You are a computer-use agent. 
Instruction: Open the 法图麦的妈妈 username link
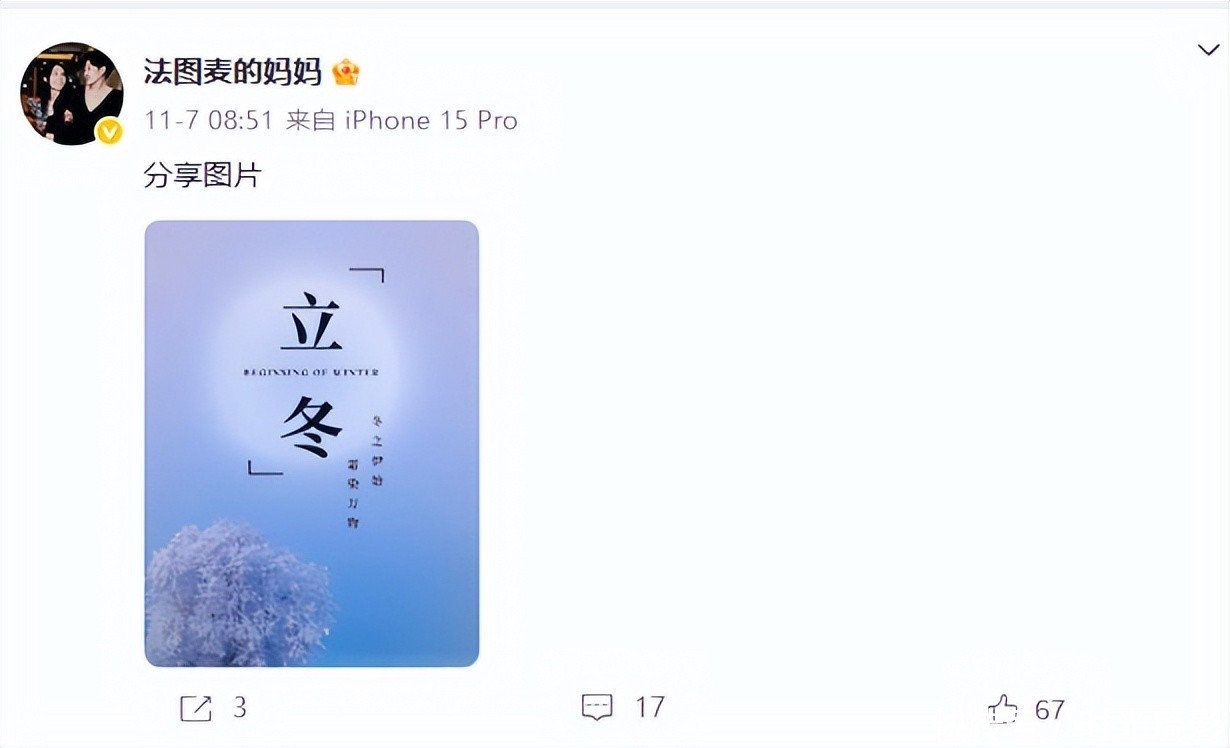click(x=233, y=72)
